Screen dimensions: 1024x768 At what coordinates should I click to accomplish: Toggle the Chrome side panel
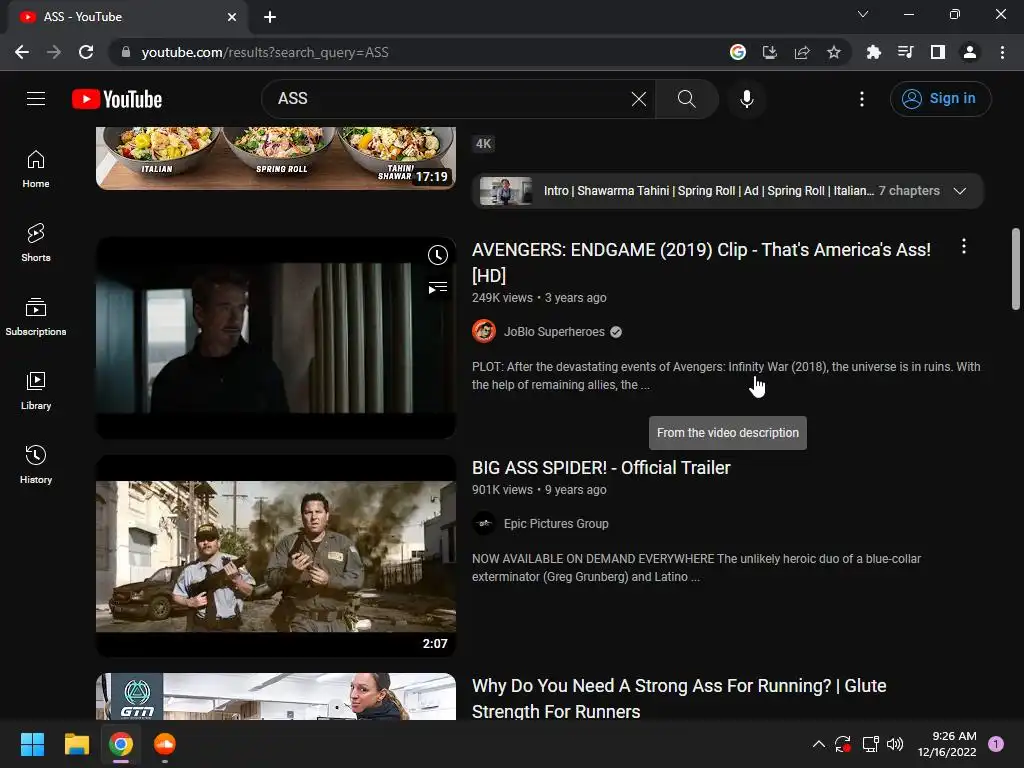coord(937,52)
